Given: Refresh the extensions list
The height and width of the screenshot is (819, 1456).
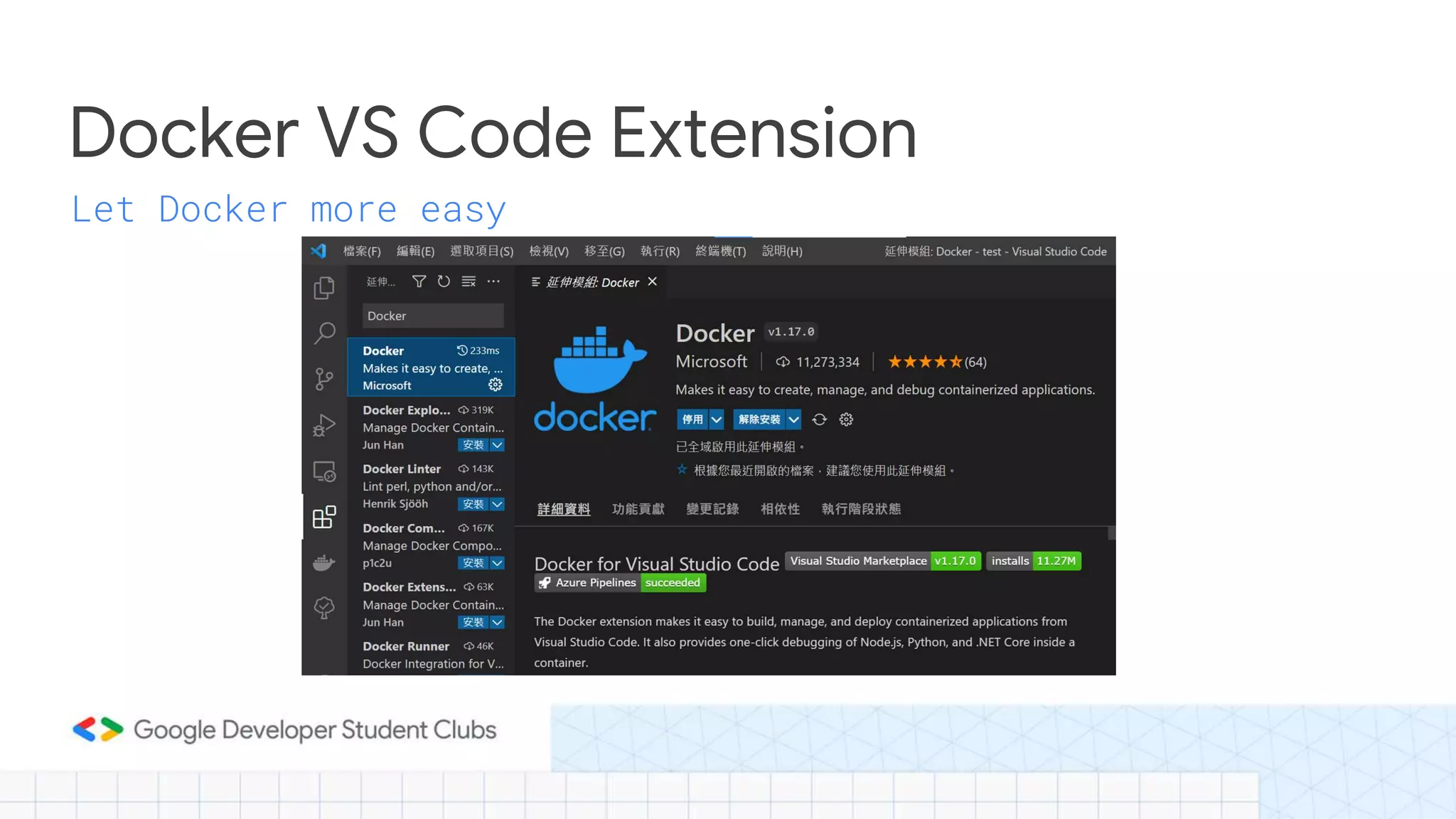Looking at the screenshot, I should [444, 282].
